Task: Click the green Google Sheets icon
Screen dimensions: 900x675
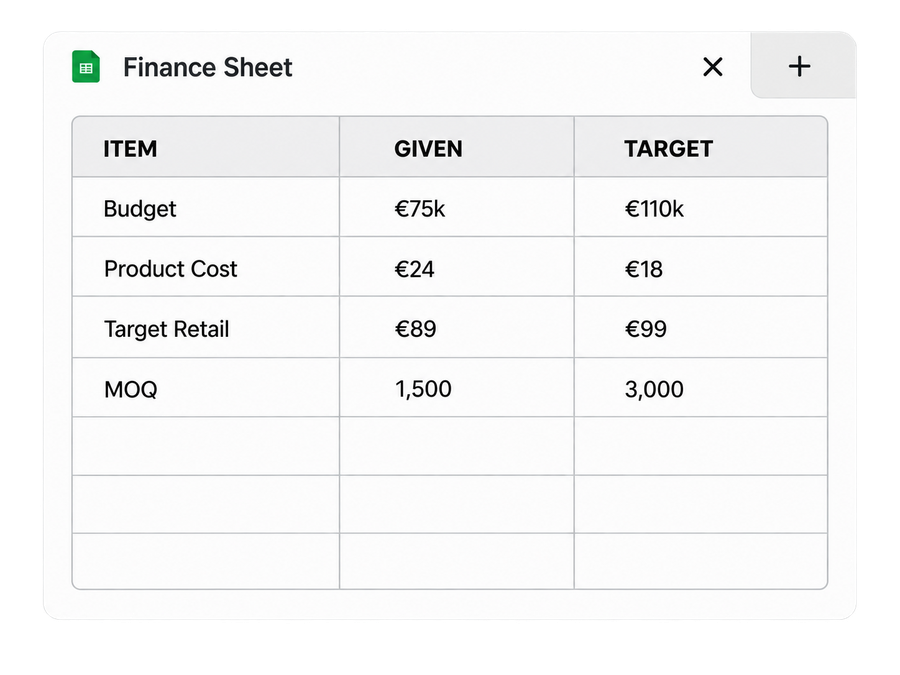Action: (86, 67)
